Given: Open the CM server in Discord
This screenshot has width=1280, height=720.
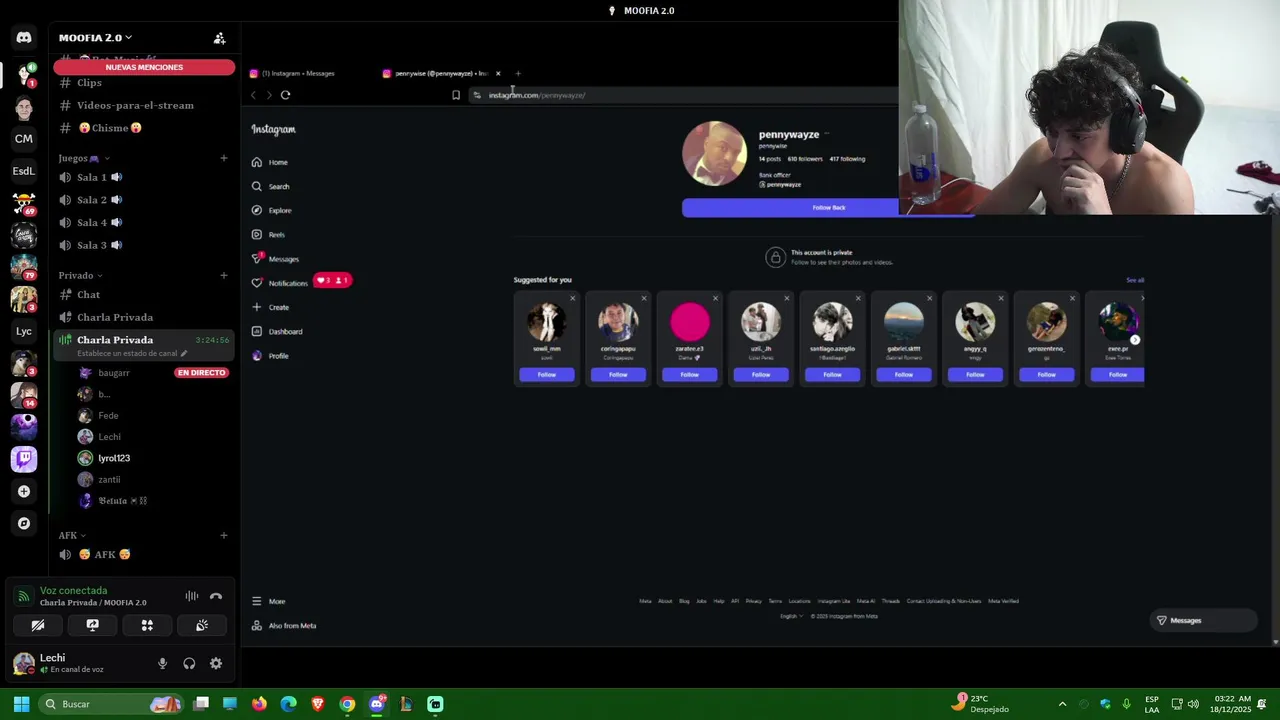Looking at the screenshot, I should click(x=24, y=139).
